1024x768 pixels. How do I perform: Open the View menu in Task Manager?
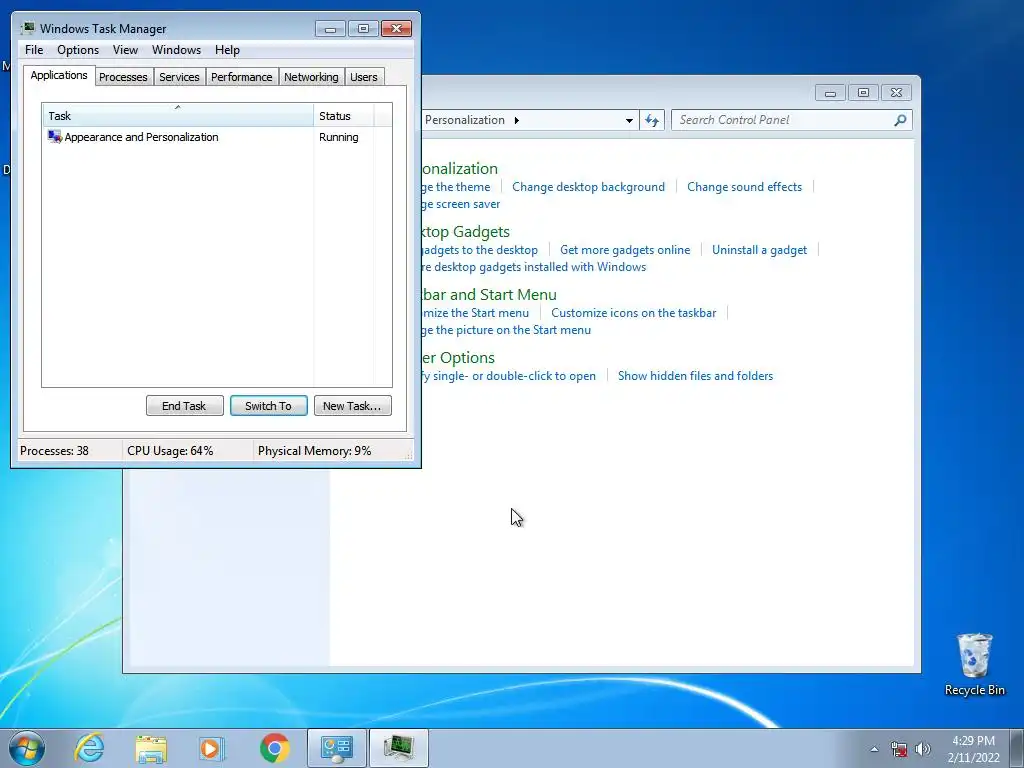[x=125, y=50]
